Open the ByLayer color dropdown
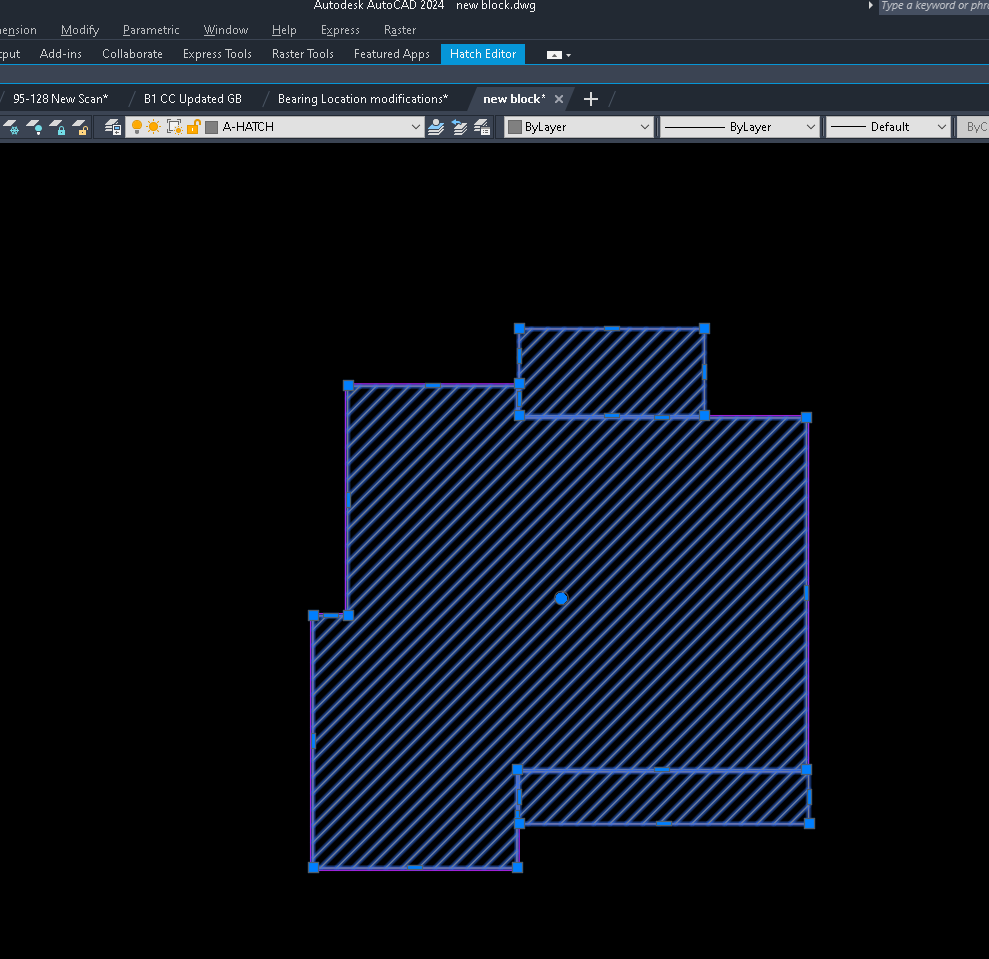This screenshot has height=959, width=989. pyautogui.click(x=579, y=127)
